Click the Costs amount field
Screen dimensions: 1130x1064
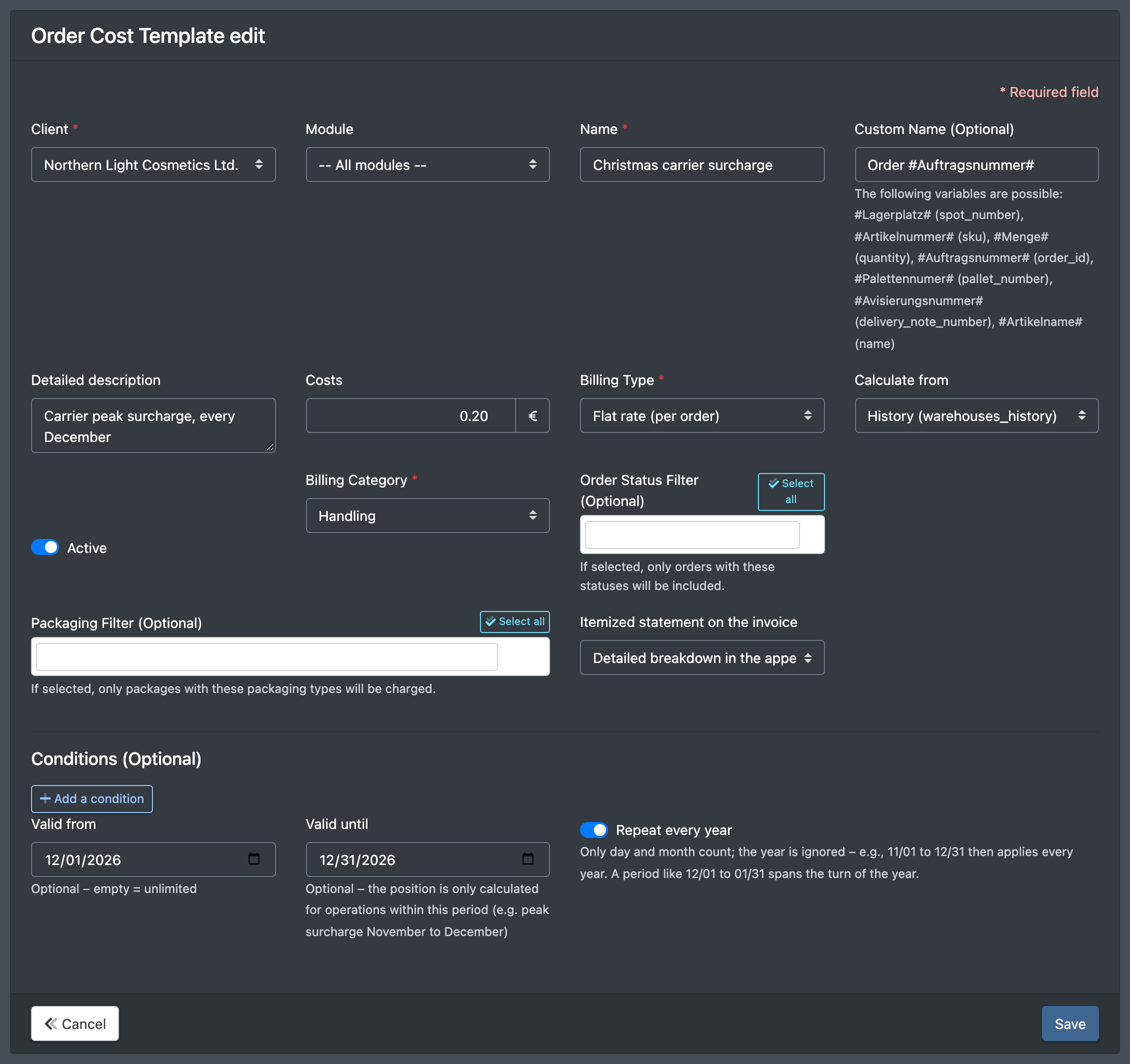(410, 415)
